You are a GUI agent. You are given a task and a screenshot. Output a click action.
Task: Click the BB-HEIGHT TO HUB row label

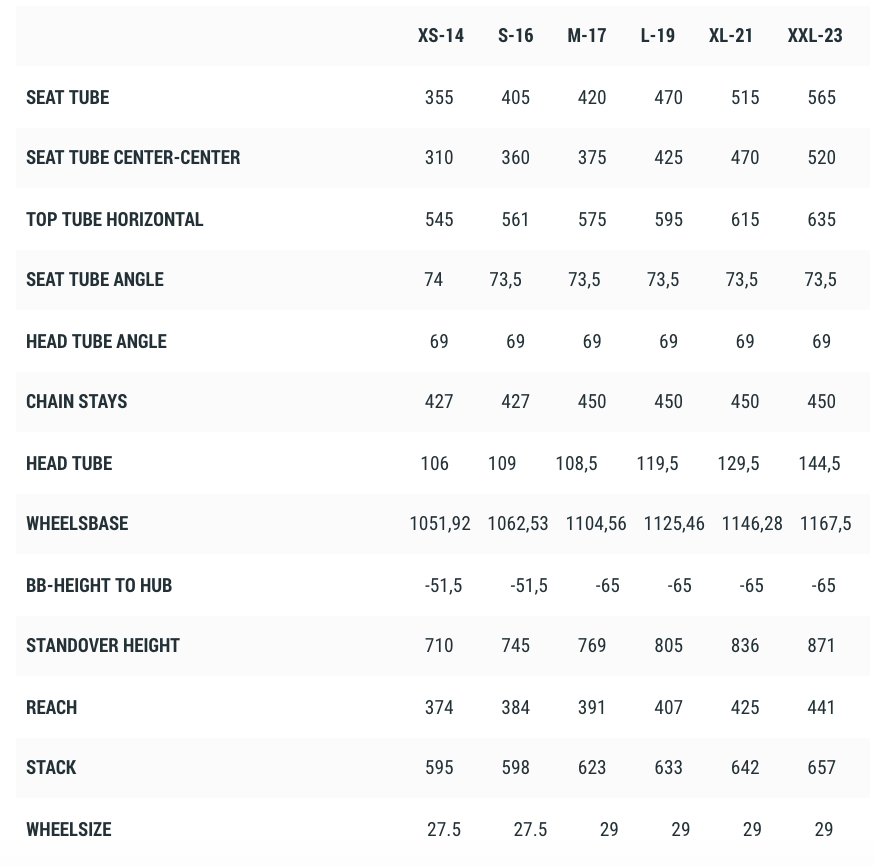click(x=99, y=586)
